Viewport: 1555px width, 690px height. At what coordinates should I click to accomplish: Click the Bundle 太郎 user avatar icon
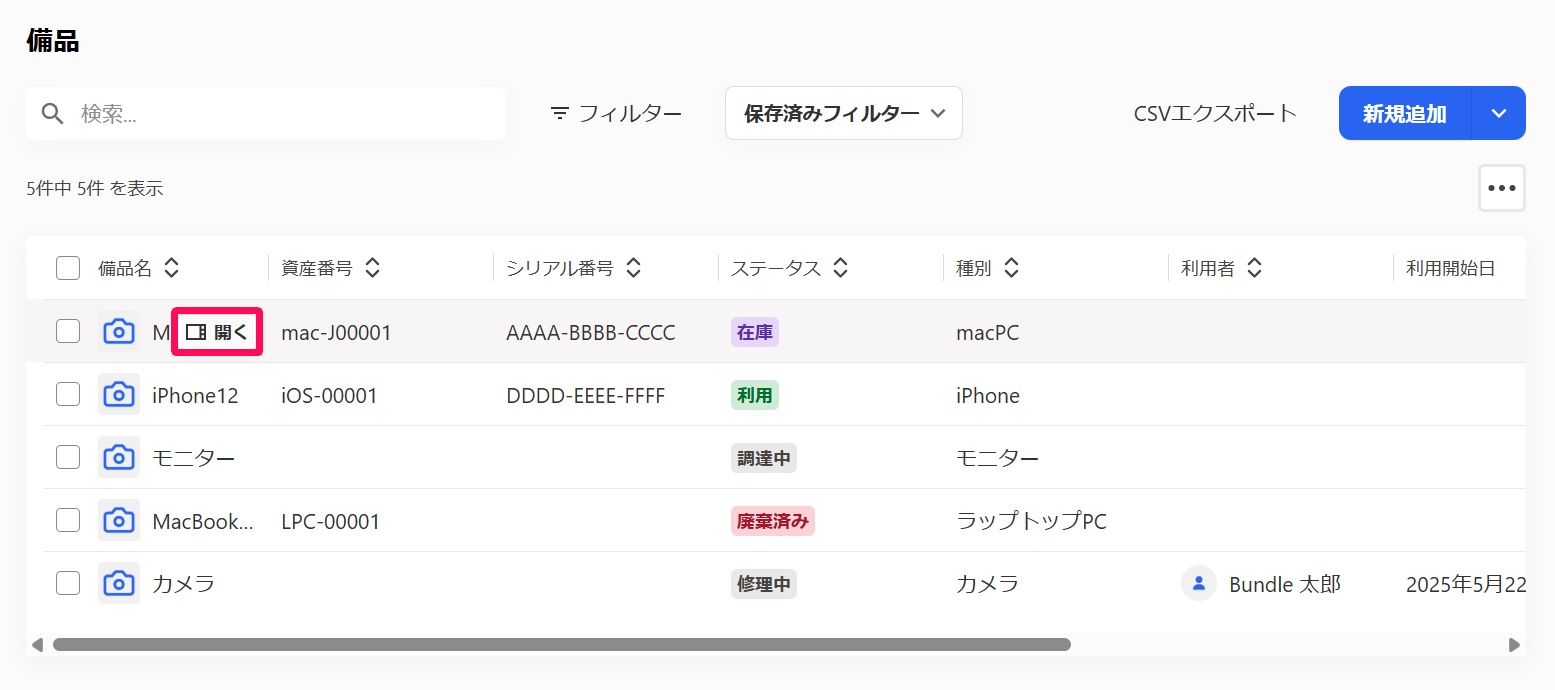[1199, 583]
